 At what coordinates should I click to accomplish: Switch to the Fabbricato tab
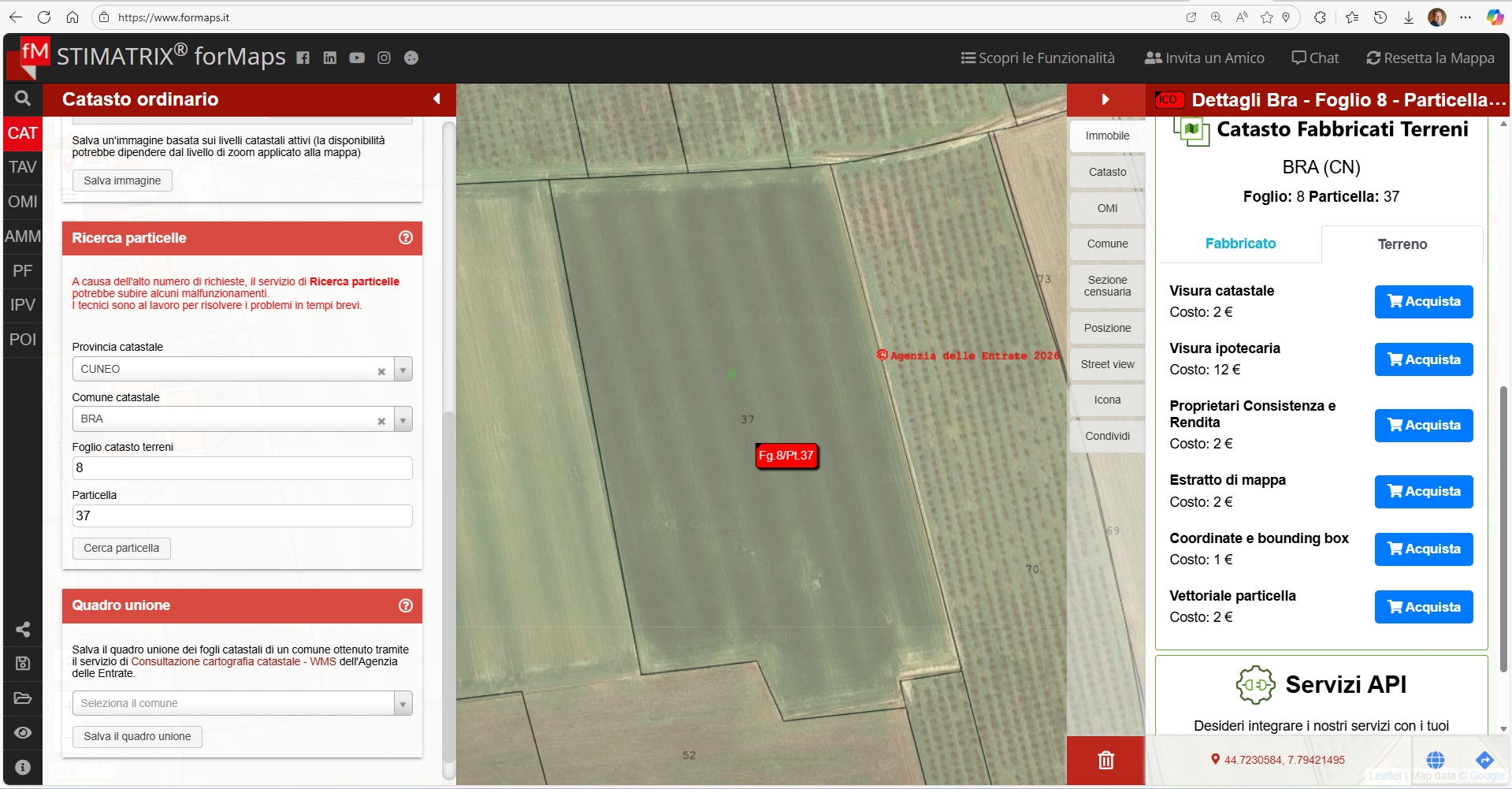1240,244
